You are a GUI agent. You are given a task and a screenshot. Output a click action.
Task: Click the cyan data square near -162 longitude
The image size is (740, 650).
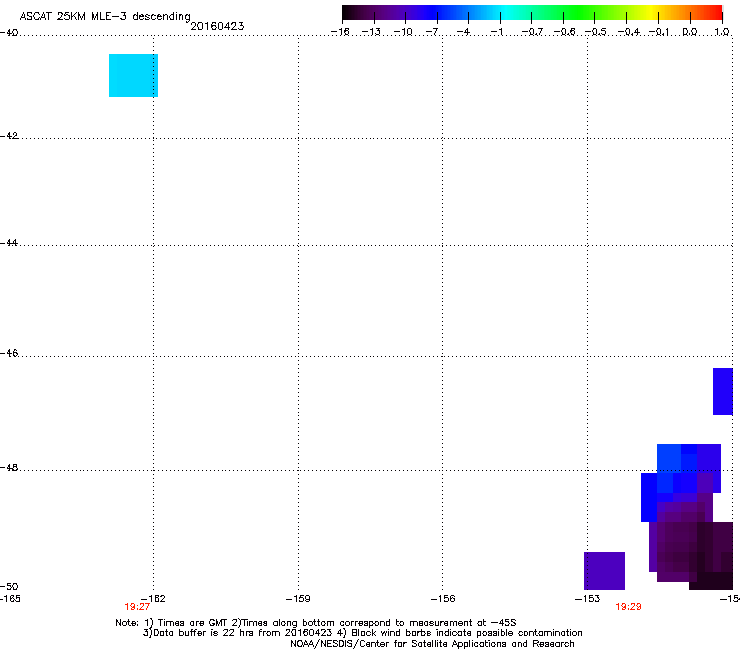[x=133, y=76]
